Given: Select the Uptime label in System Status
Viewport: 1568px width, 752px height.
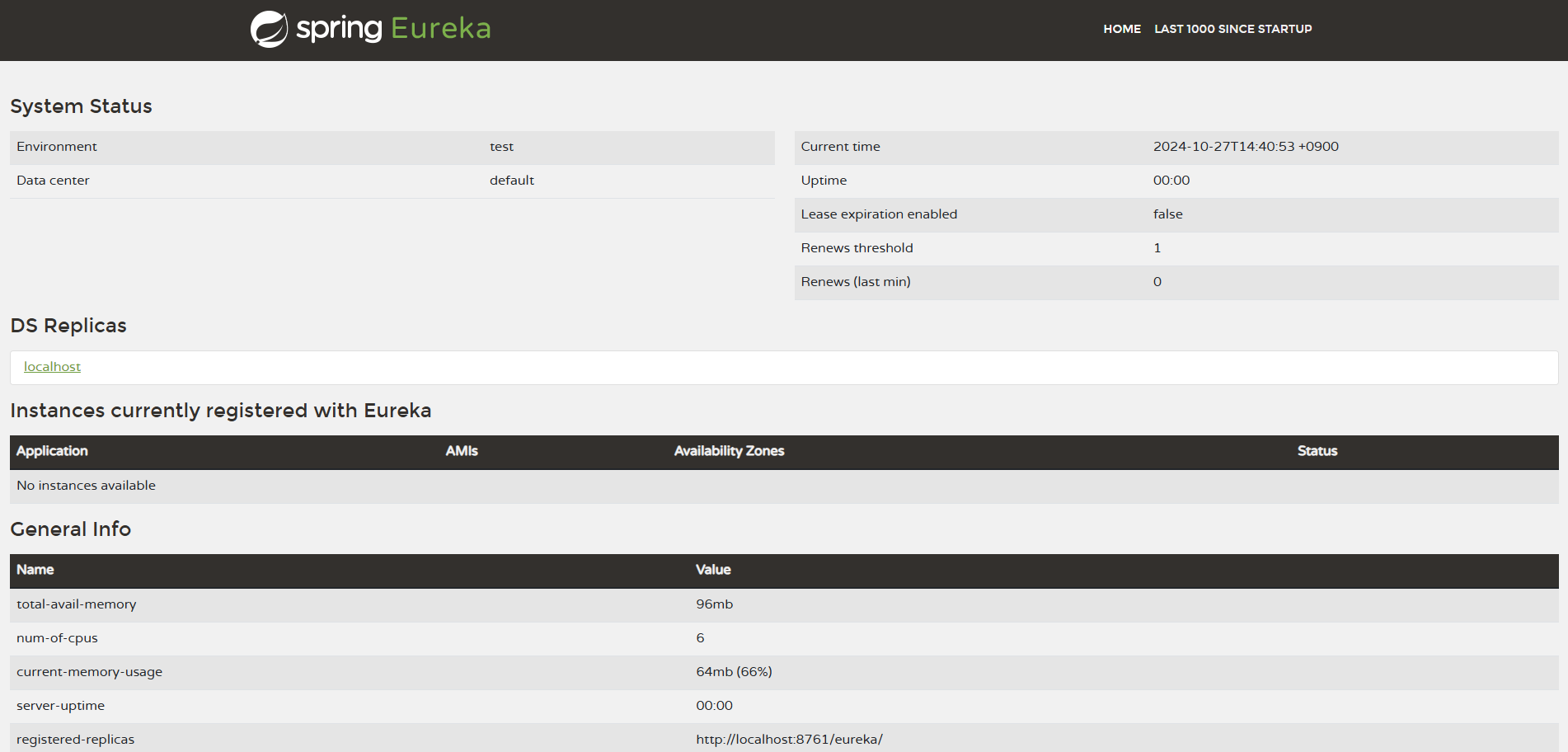Looking at the screenshot, I should point(824,181).
